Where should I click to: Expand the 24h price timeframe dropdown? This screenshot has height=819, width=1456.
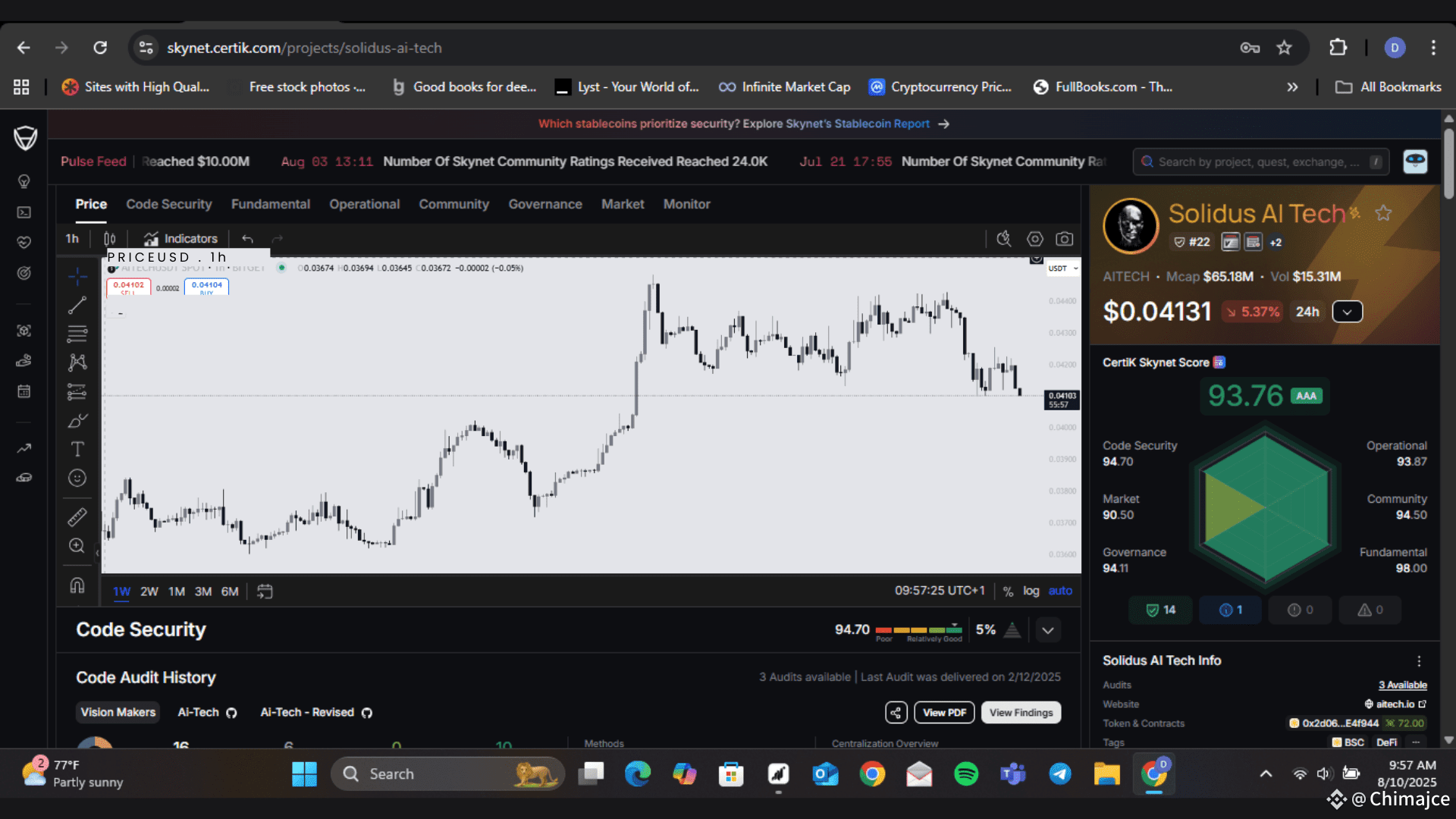click(x=1347, y=312)
